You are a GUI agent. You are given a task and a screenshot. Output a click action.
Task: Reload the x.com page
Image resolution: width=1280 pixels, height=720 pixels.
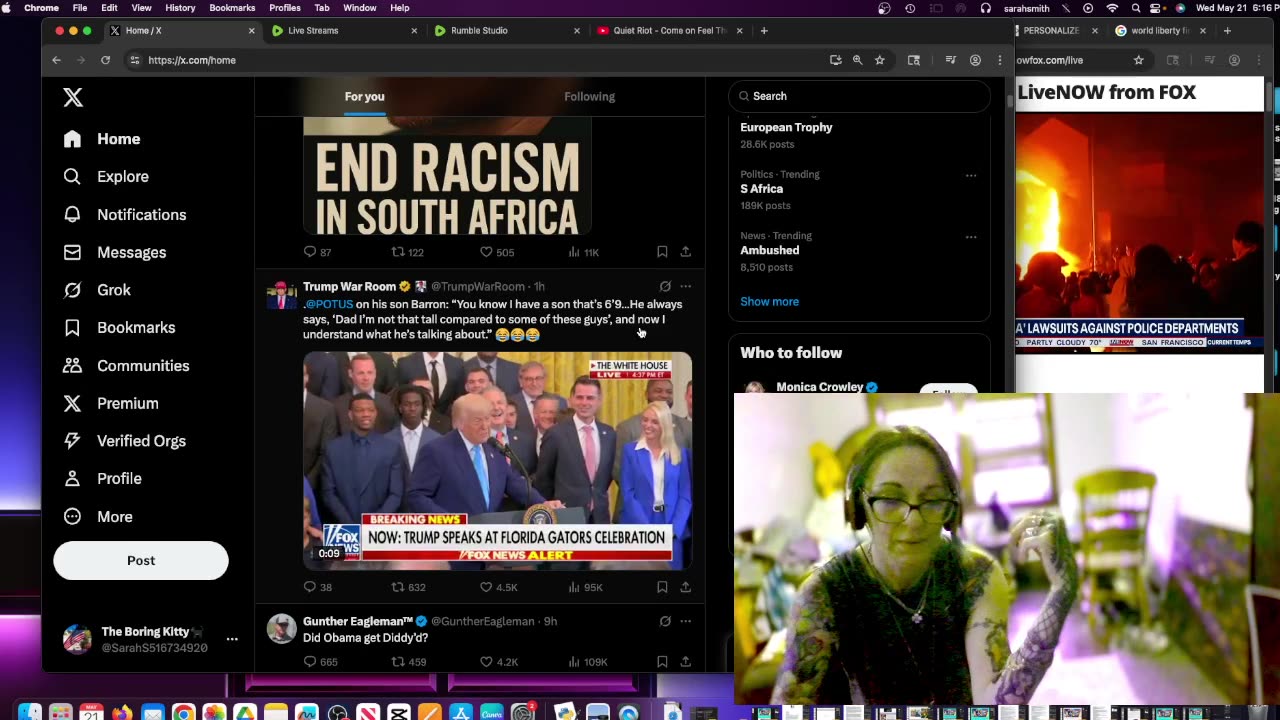click(x=105, y=60)
